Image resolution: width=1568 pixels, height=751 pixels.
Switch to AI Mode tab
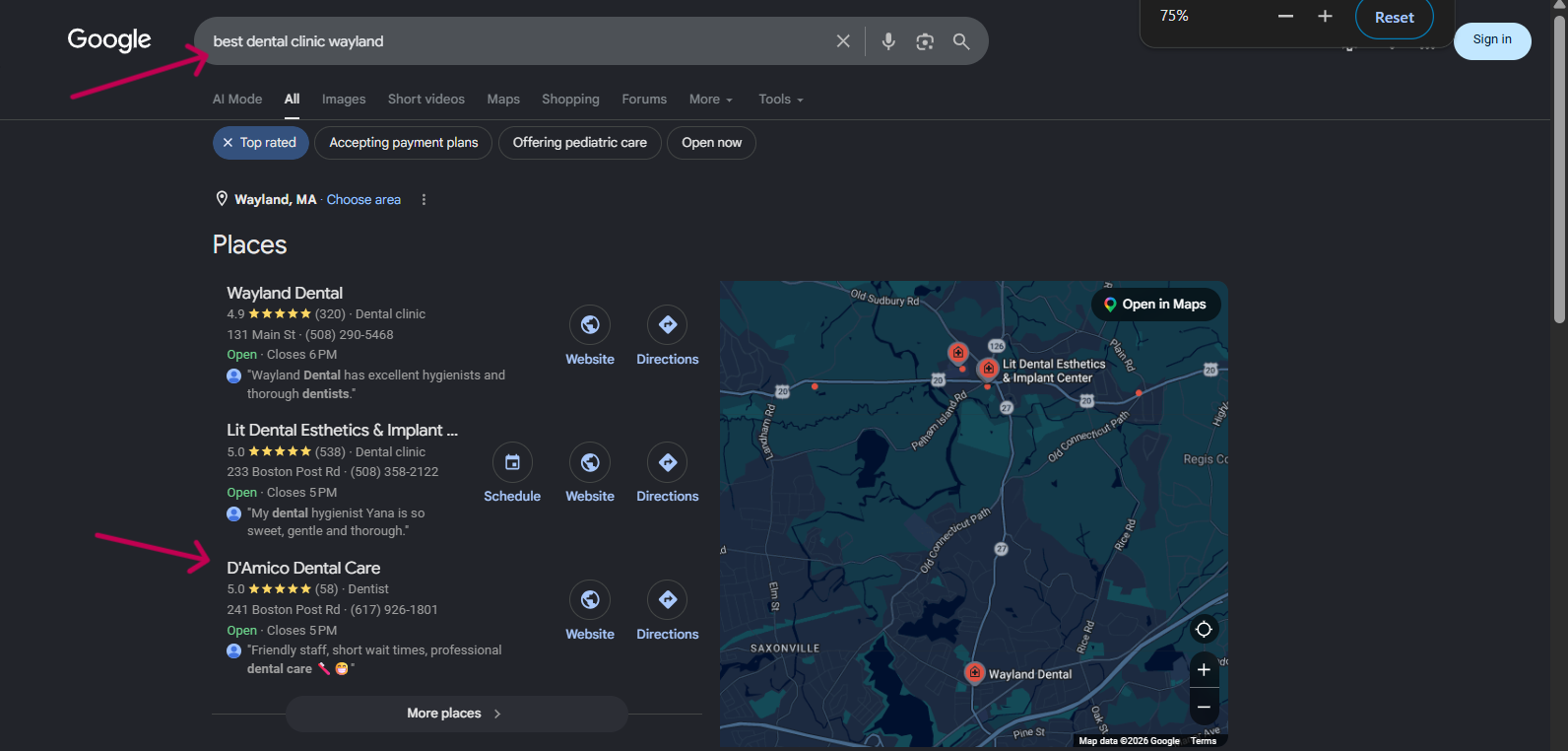click(237, 100)
